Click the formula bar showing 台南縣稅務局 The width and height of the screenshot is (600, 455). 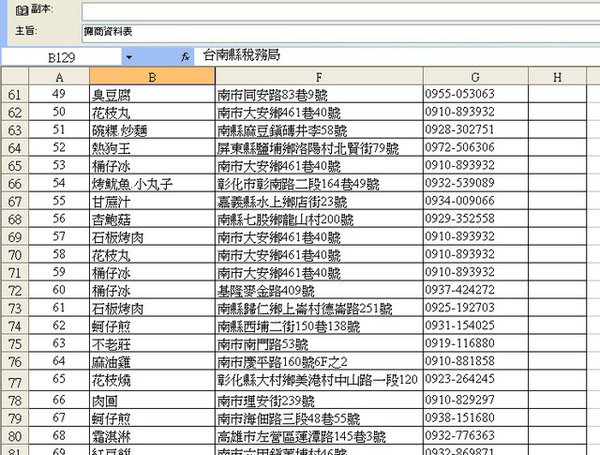pos(397,56)
